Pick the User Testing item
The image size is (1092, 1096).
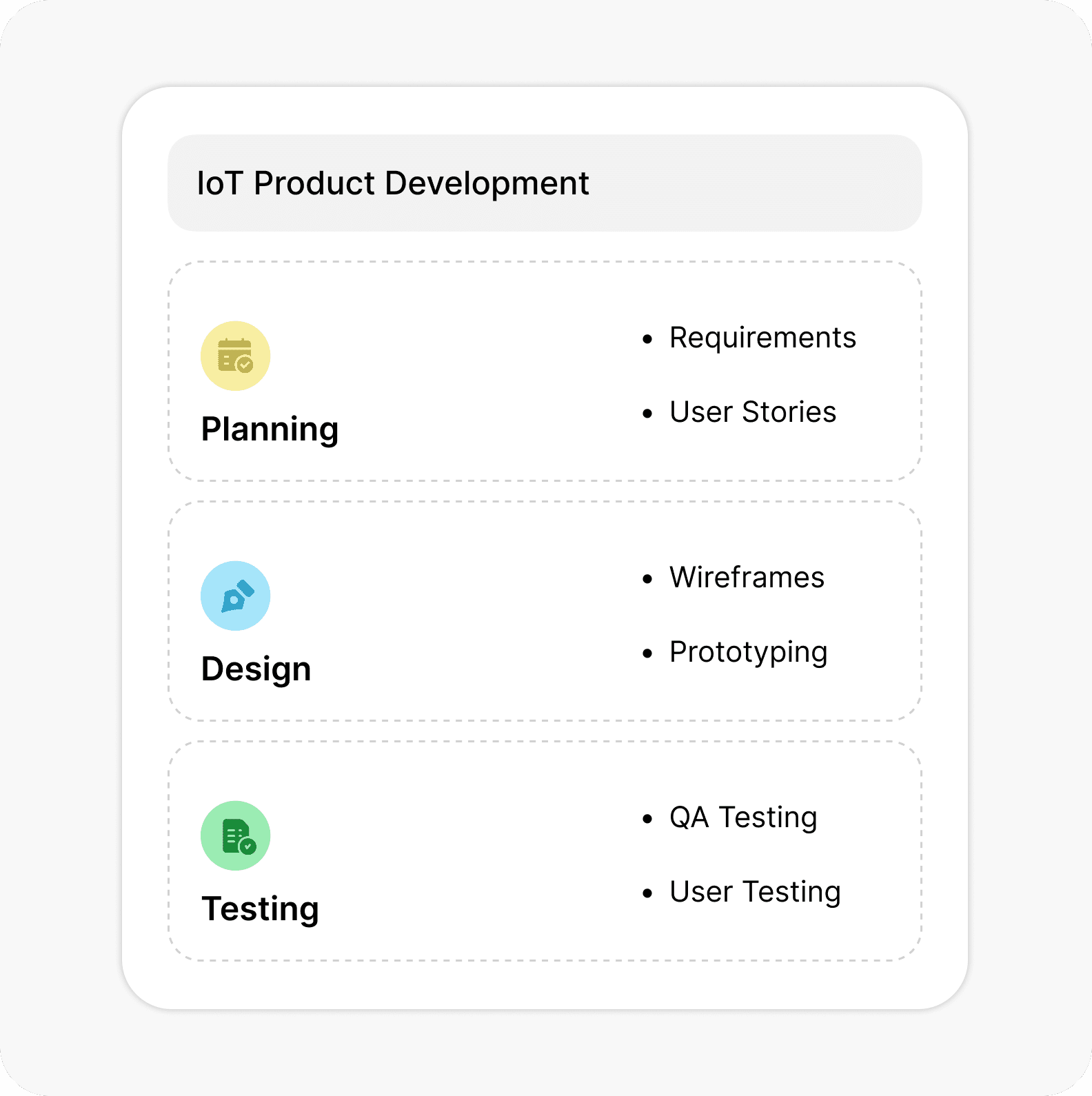755,892
